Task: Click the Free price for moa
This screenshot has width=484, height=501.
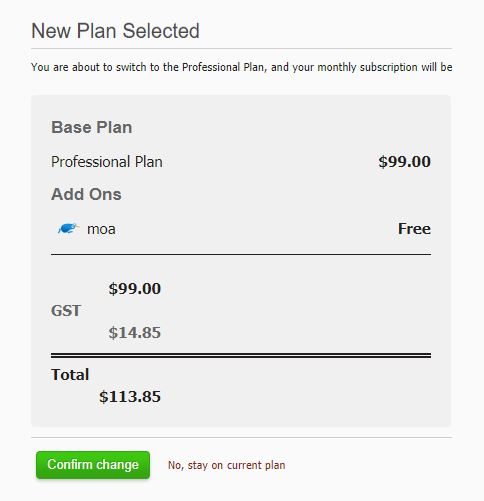Action: [x=414, y=229]
